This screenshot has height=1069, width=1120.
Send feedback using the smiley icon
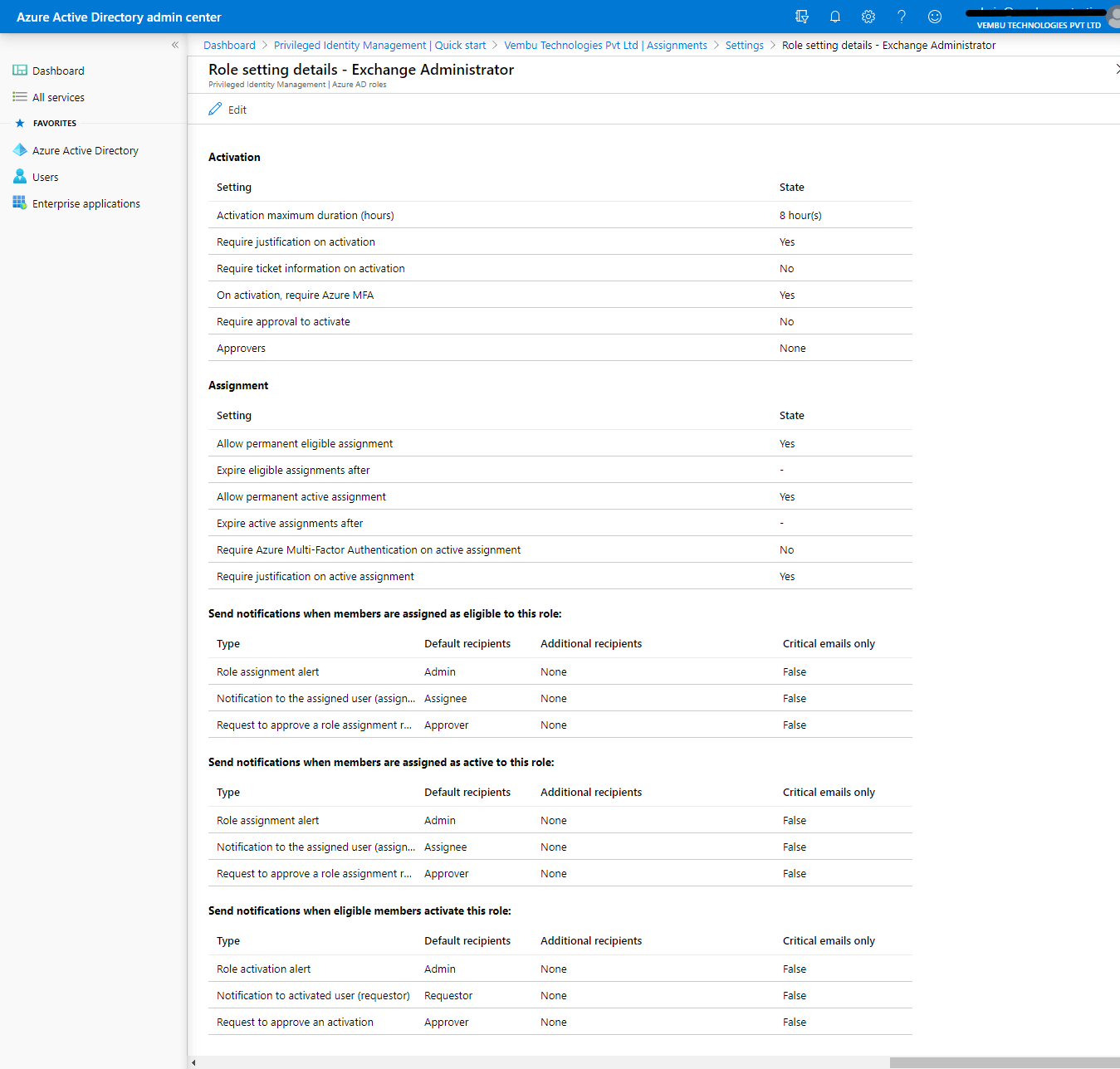[935, 17]
